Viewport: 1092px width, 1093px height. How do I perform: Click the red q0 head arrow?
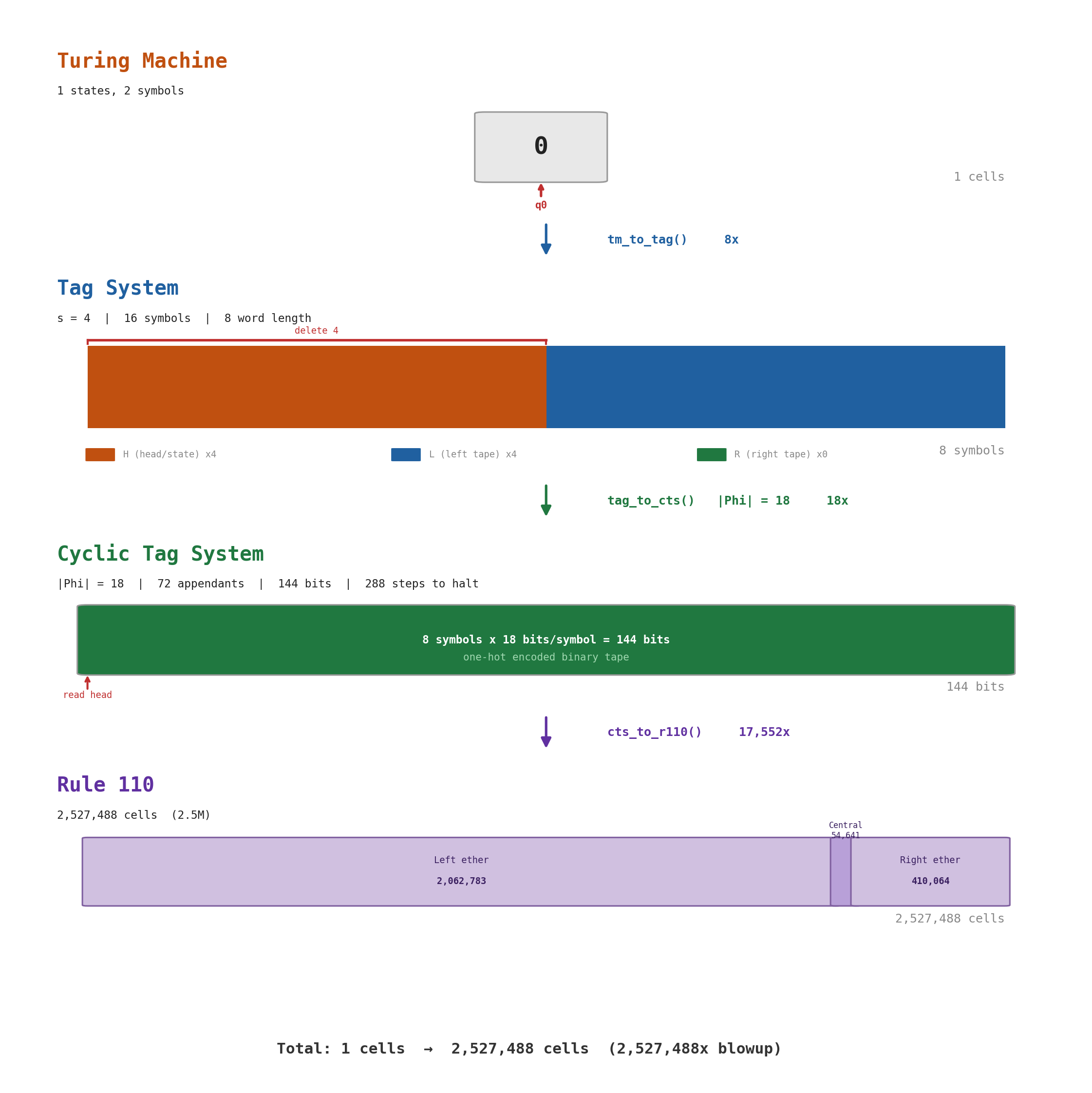[x=540, y=190]
